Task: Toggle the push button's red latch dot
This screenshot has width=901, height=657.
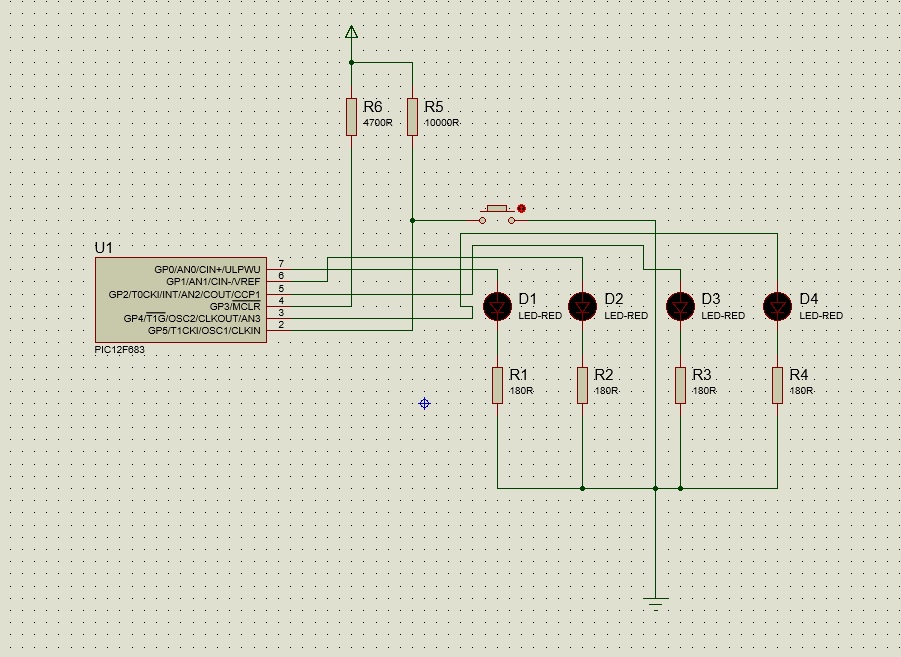Action: (x=521, y=208)
